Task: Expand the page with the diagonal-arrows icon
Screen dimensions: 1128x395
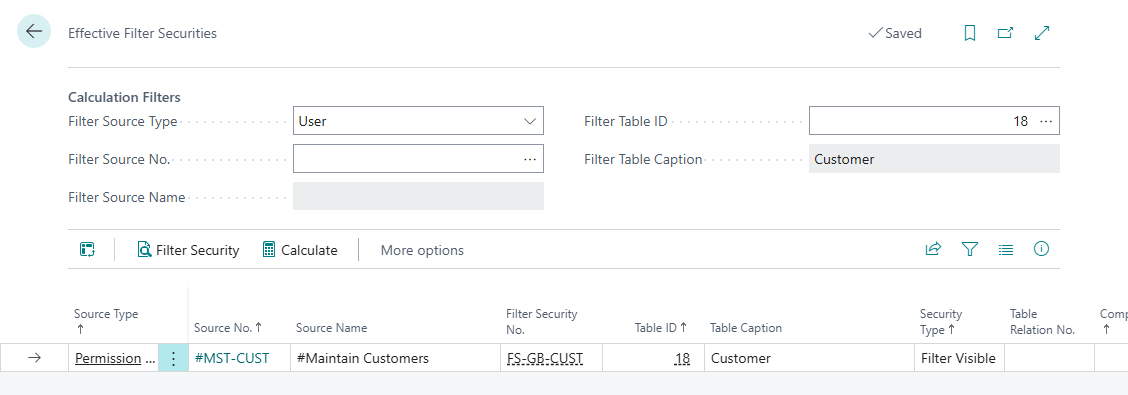Action: [1042, 33]
